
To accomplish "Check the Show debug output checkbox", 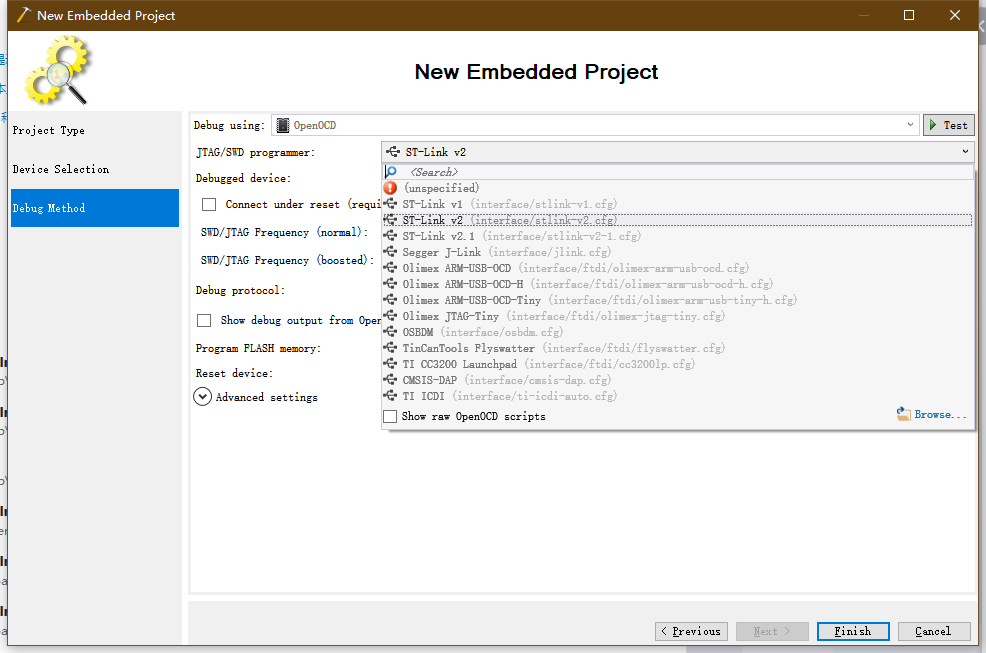I will 204,320.
